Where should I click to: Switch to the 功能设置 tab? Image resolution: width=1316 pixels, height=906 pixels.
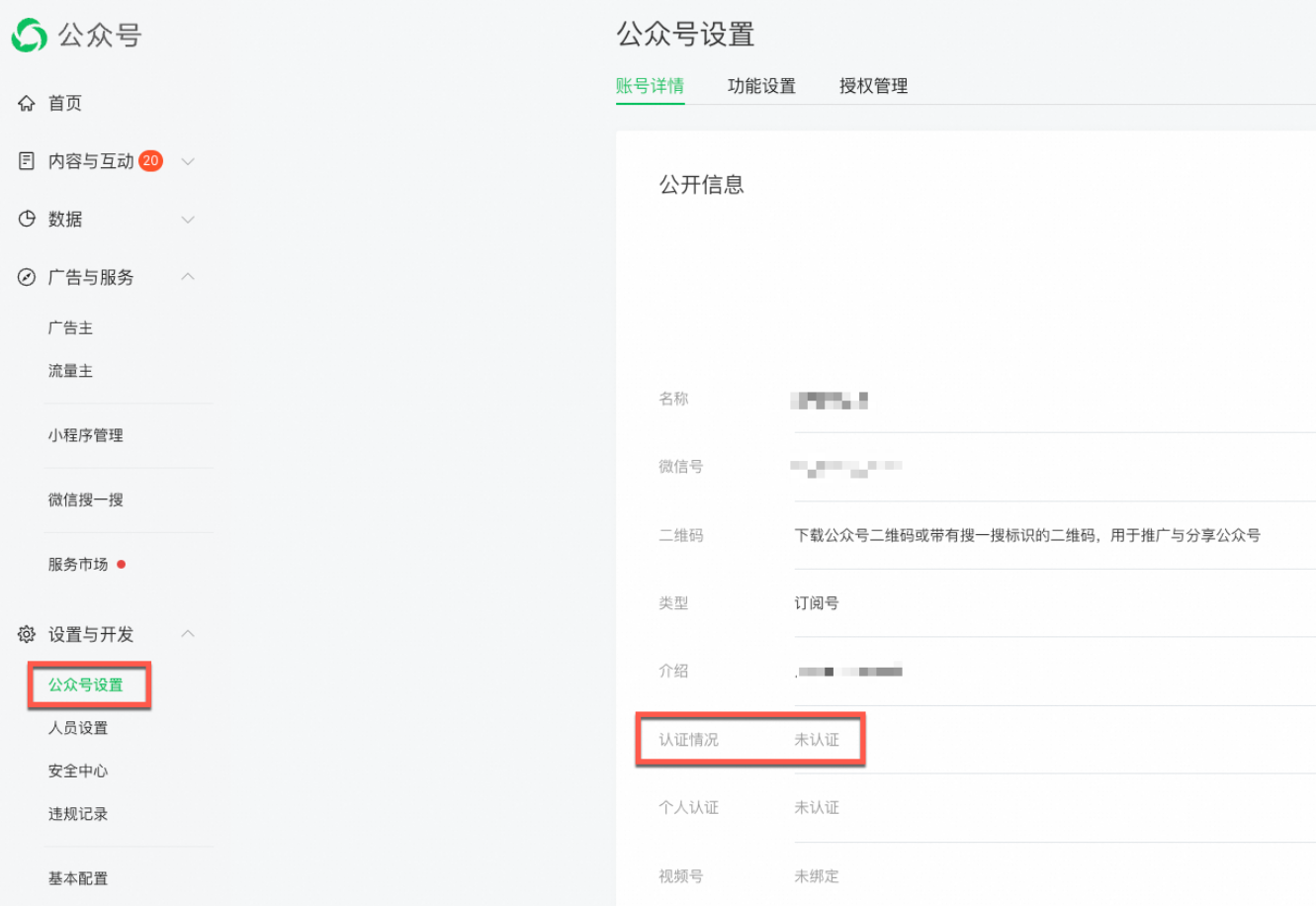pos(761,86)
